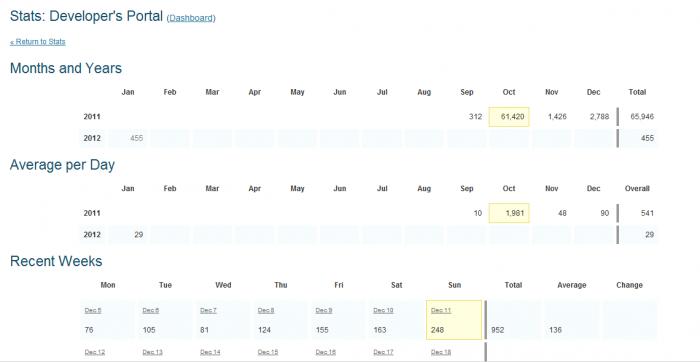700x362 pixels.
Task: Select the 248 views Sunday cell
Action: 454,320
